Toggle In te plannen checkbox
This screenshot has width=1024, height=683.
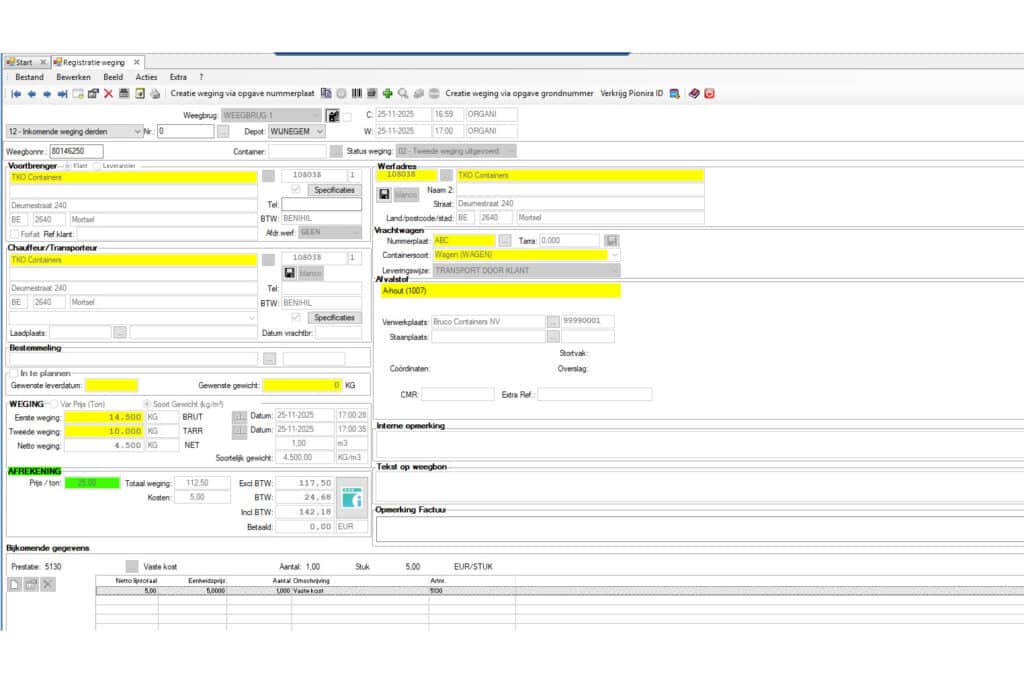pyautogui.click(x=14, y=373)
